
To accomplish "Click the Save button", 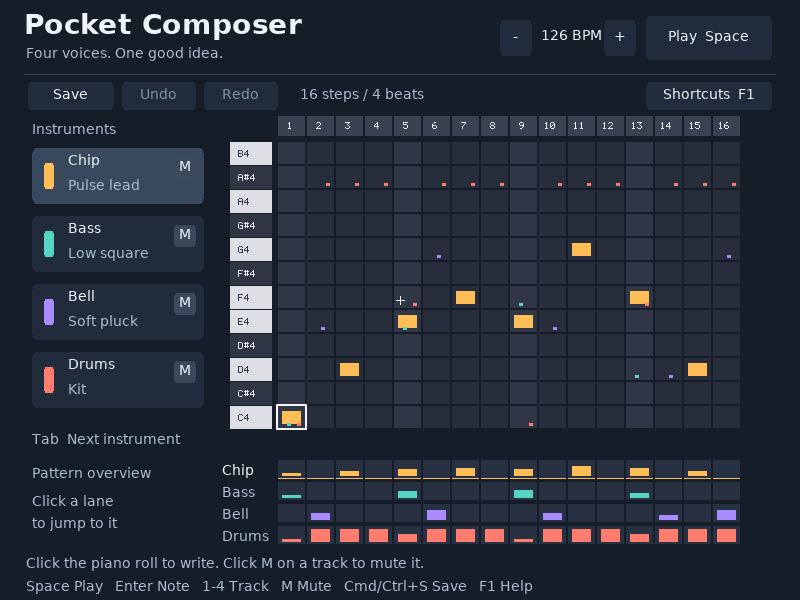I will point(70,95).
